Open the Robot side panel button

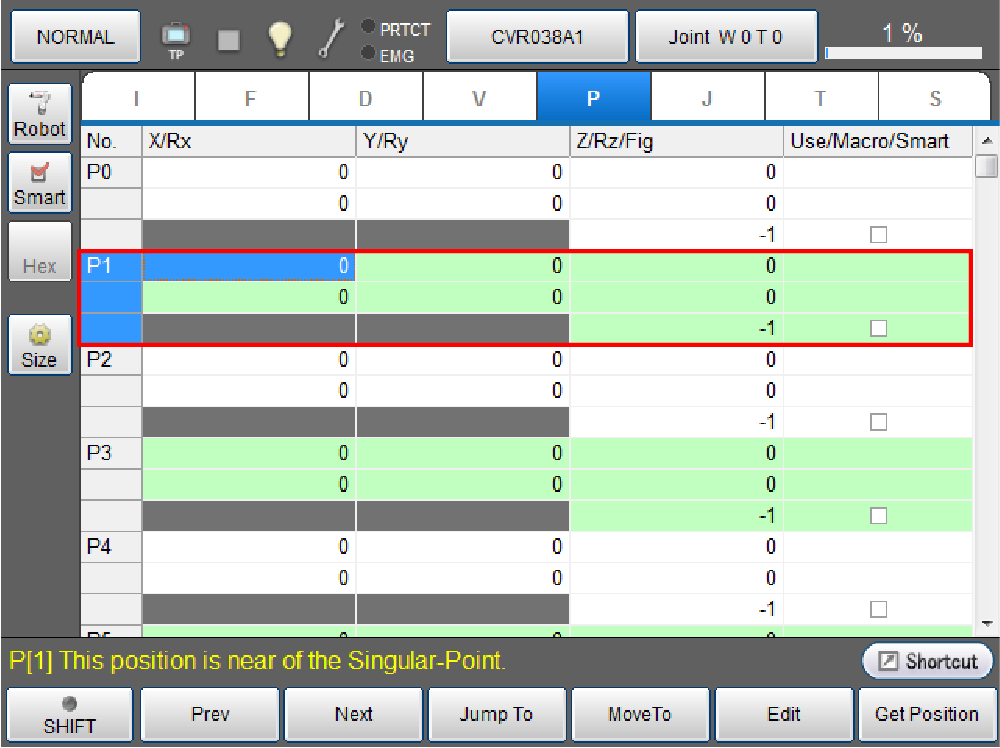pos(40,114)
